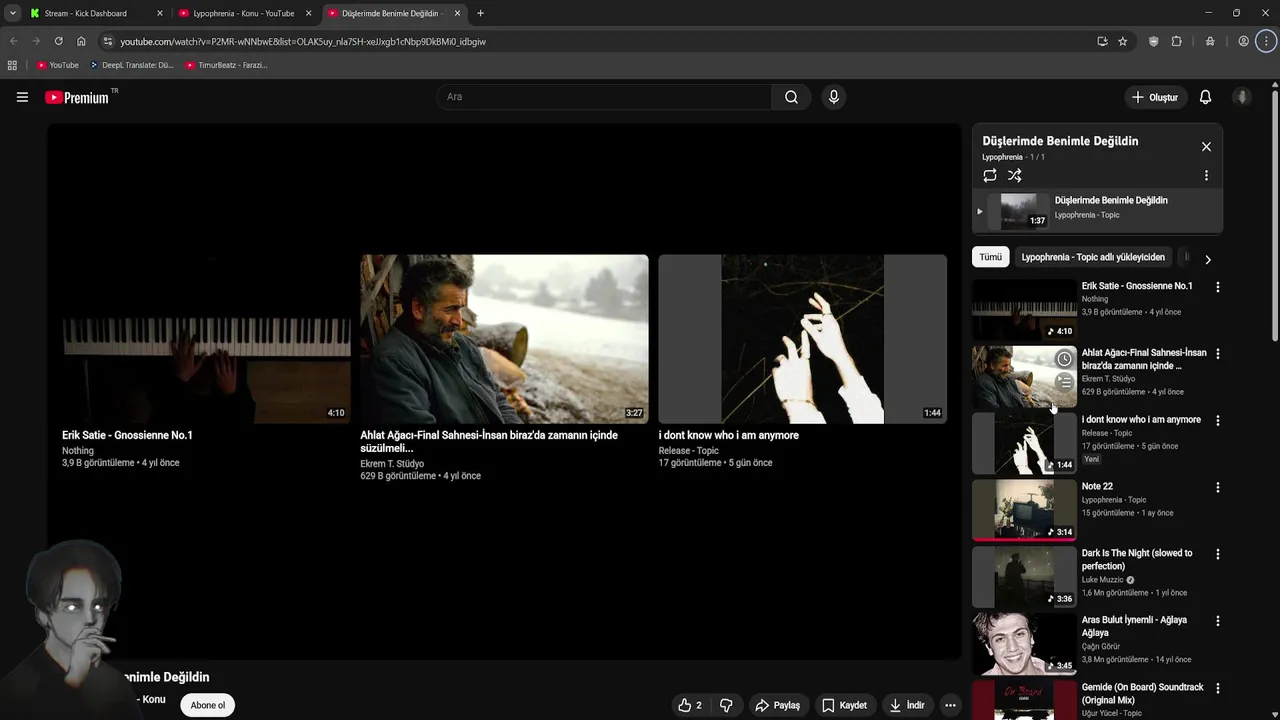Image resolution: width=1280 pixels, height=720 pixels.
Task: Open Ekrem T. Stüdyo channel under end-screen video
Action: [392, 464]
